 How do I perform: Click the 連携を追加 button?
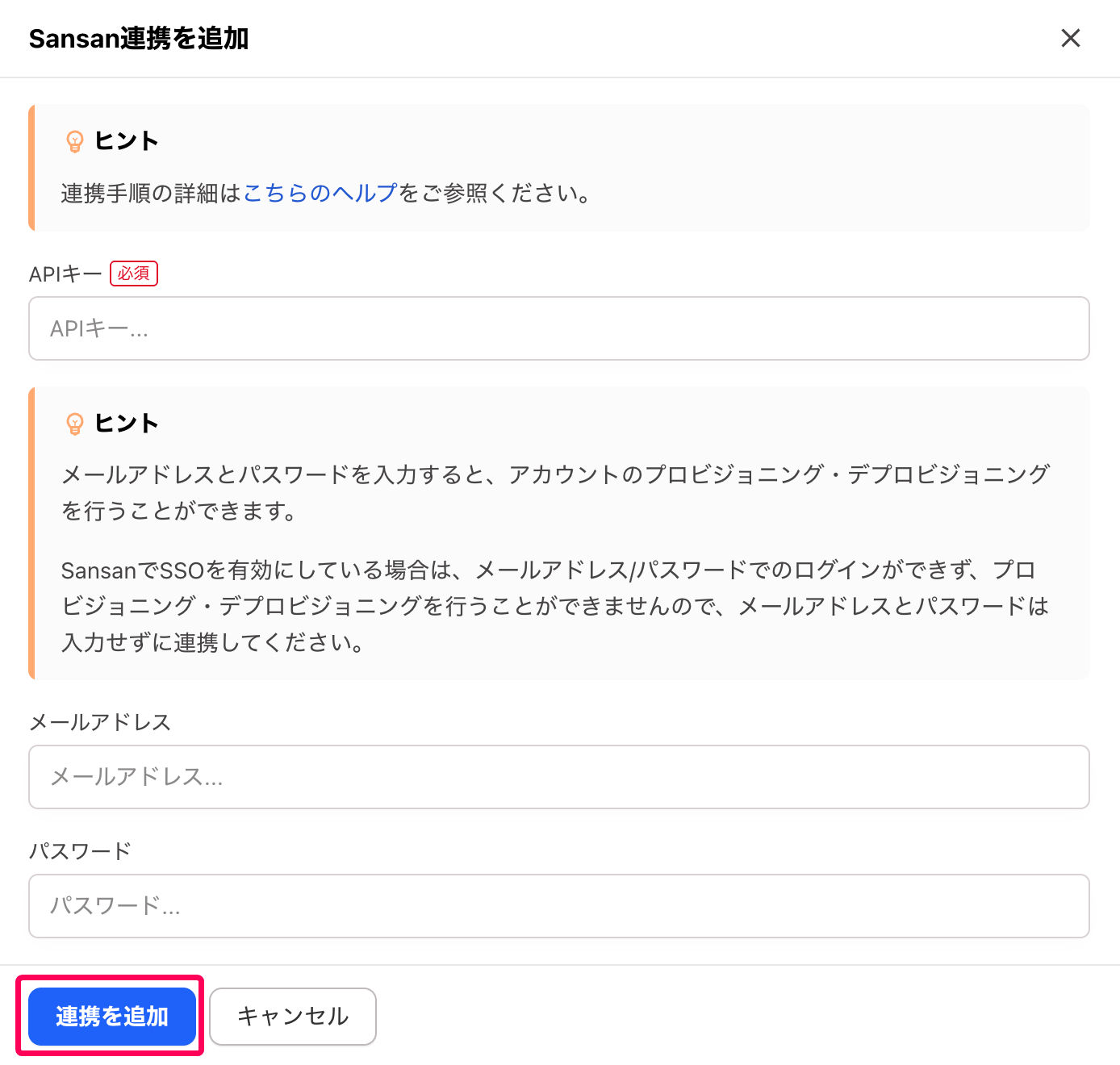pyautogui.click(x=112, y=1017)
